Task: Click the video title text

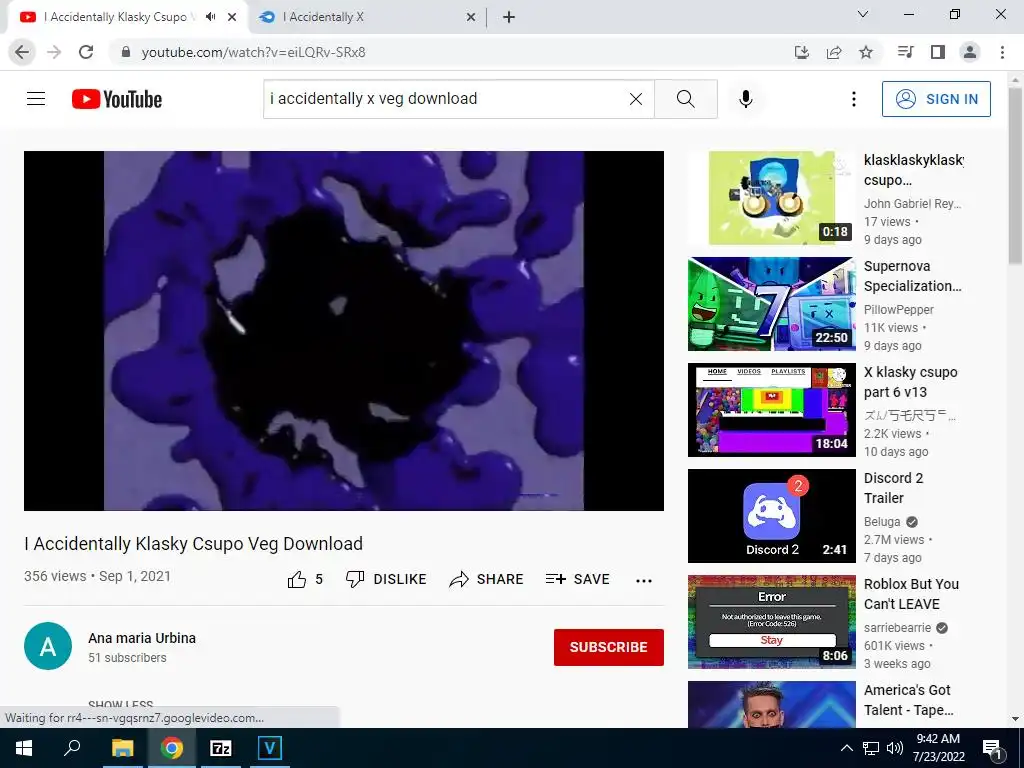Action: point(193,544)
